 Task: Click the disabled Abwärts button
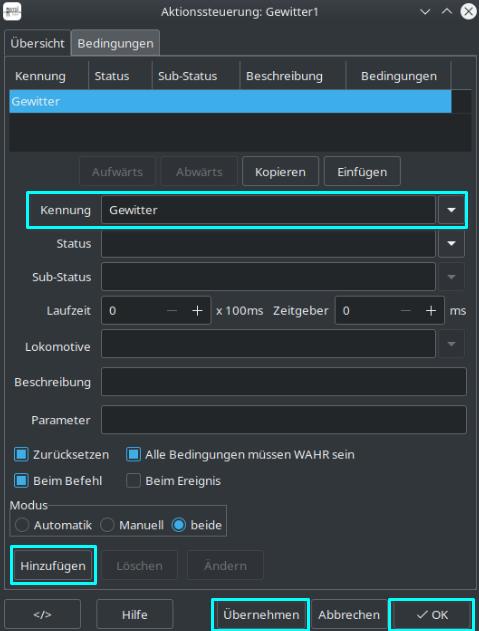(x=199, y=171)
